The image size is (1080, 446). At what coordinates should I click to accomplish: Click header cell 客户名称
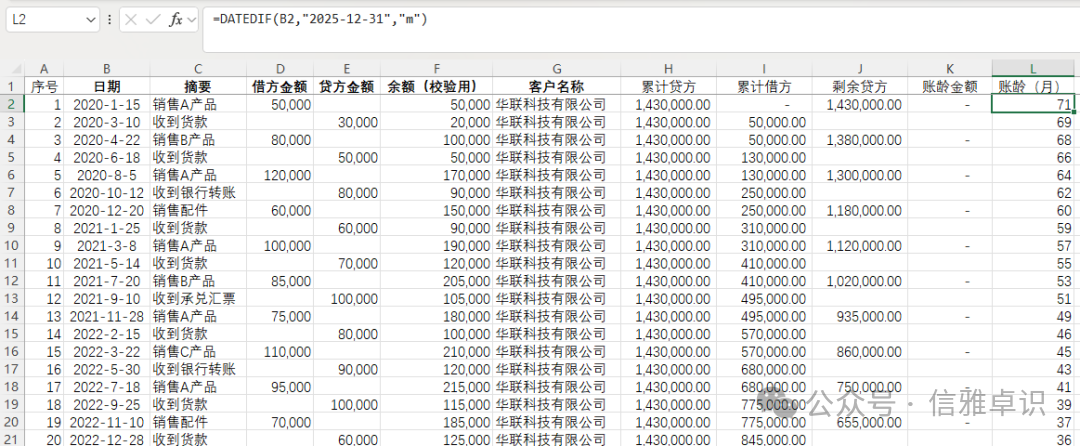point(557,87)
